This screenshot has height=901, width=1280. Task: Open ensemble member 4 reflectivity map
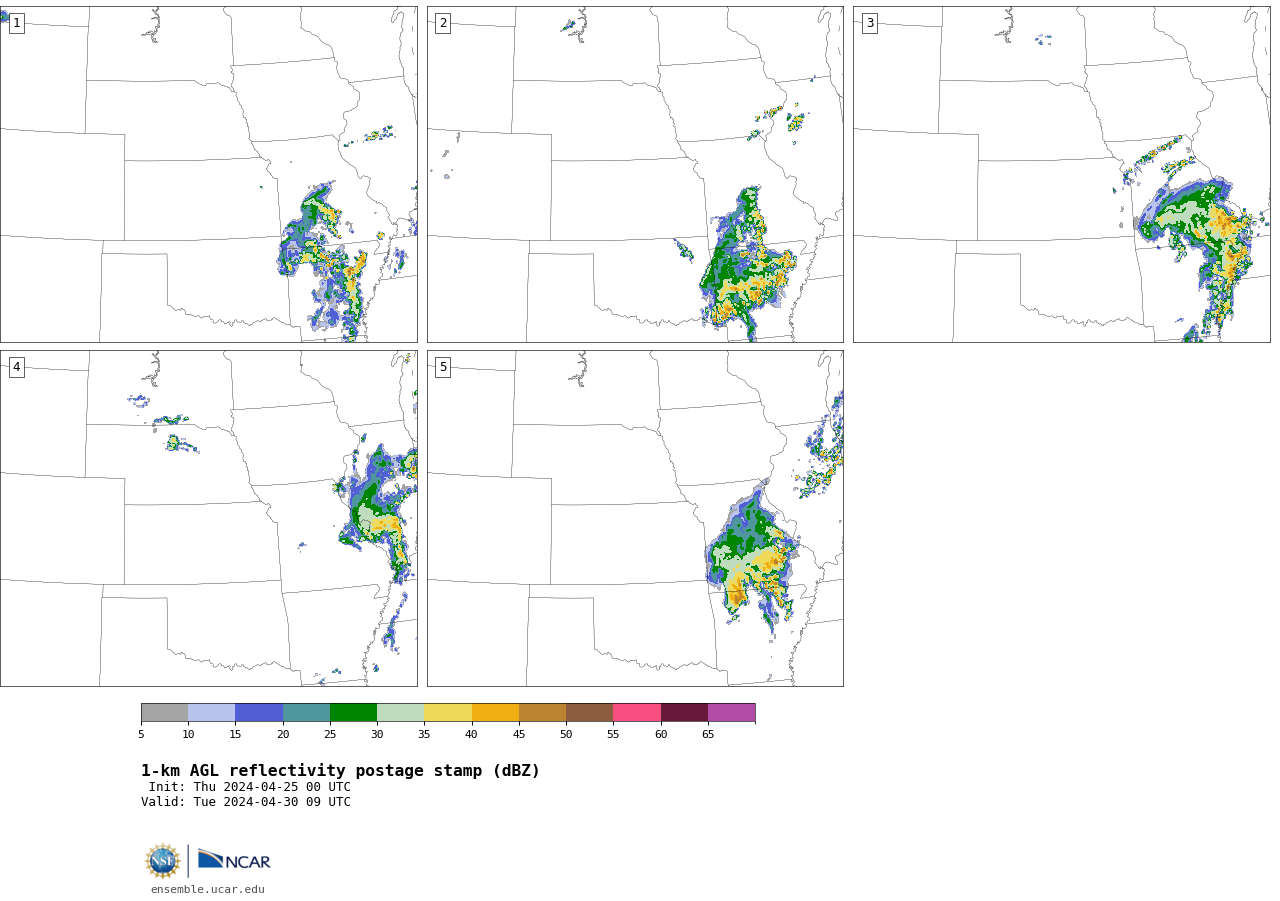pyautogui.click(x=208, y=518)
